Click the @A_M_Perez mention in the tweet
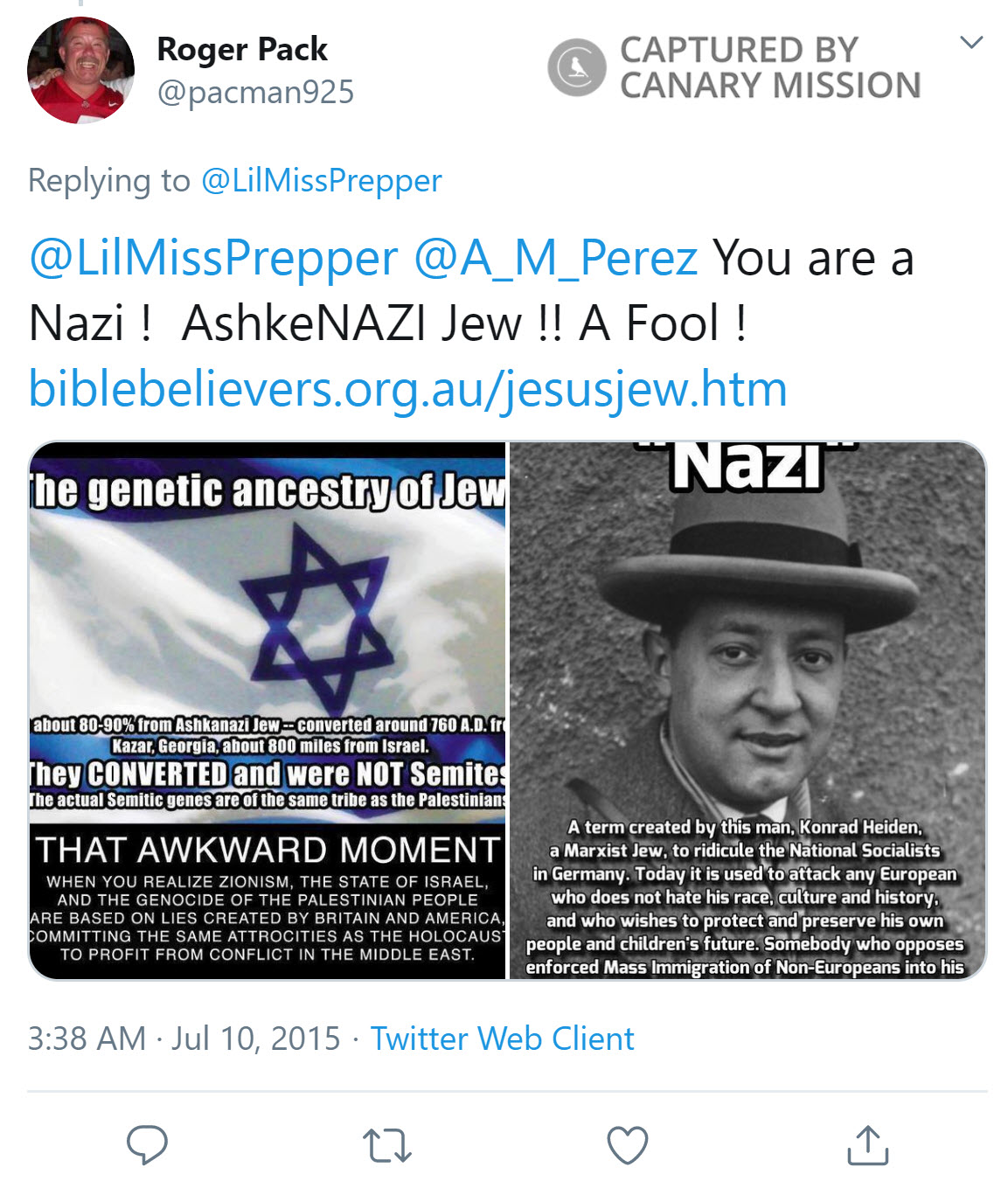This screenshot has height=1195, width=1008. coord(555,258)
